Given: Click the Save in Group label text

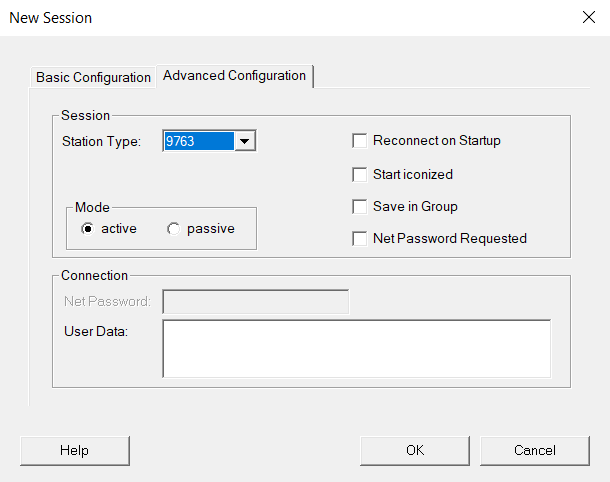Looking at the screenshot, I should [x=415, y=207].
